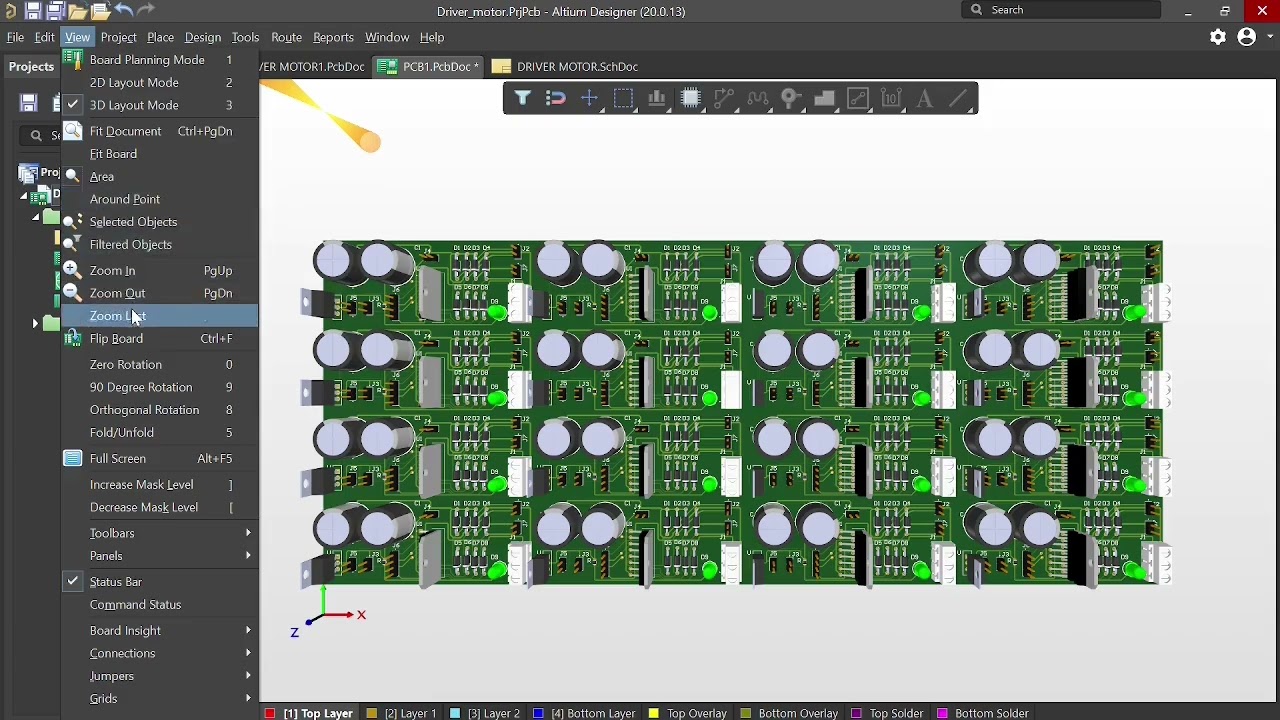Viewport: 1280px width, 720px height.
Task: Click Fit Document in View menu
Action: [160, 131]
